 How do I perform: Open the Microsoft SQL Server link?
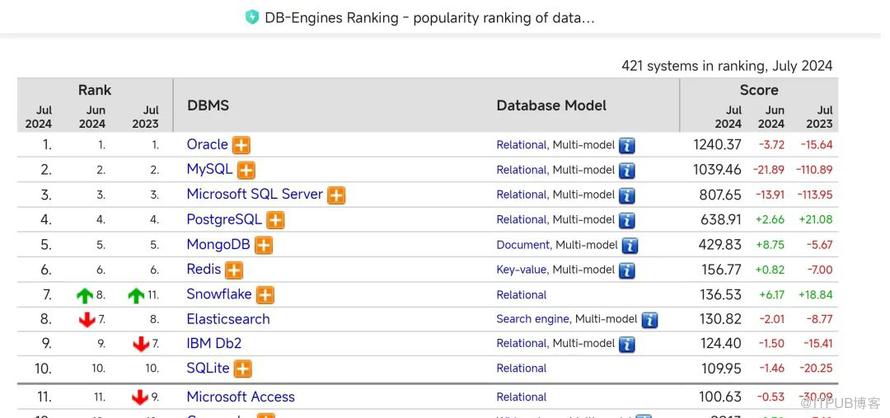click(x=255, y=194)
